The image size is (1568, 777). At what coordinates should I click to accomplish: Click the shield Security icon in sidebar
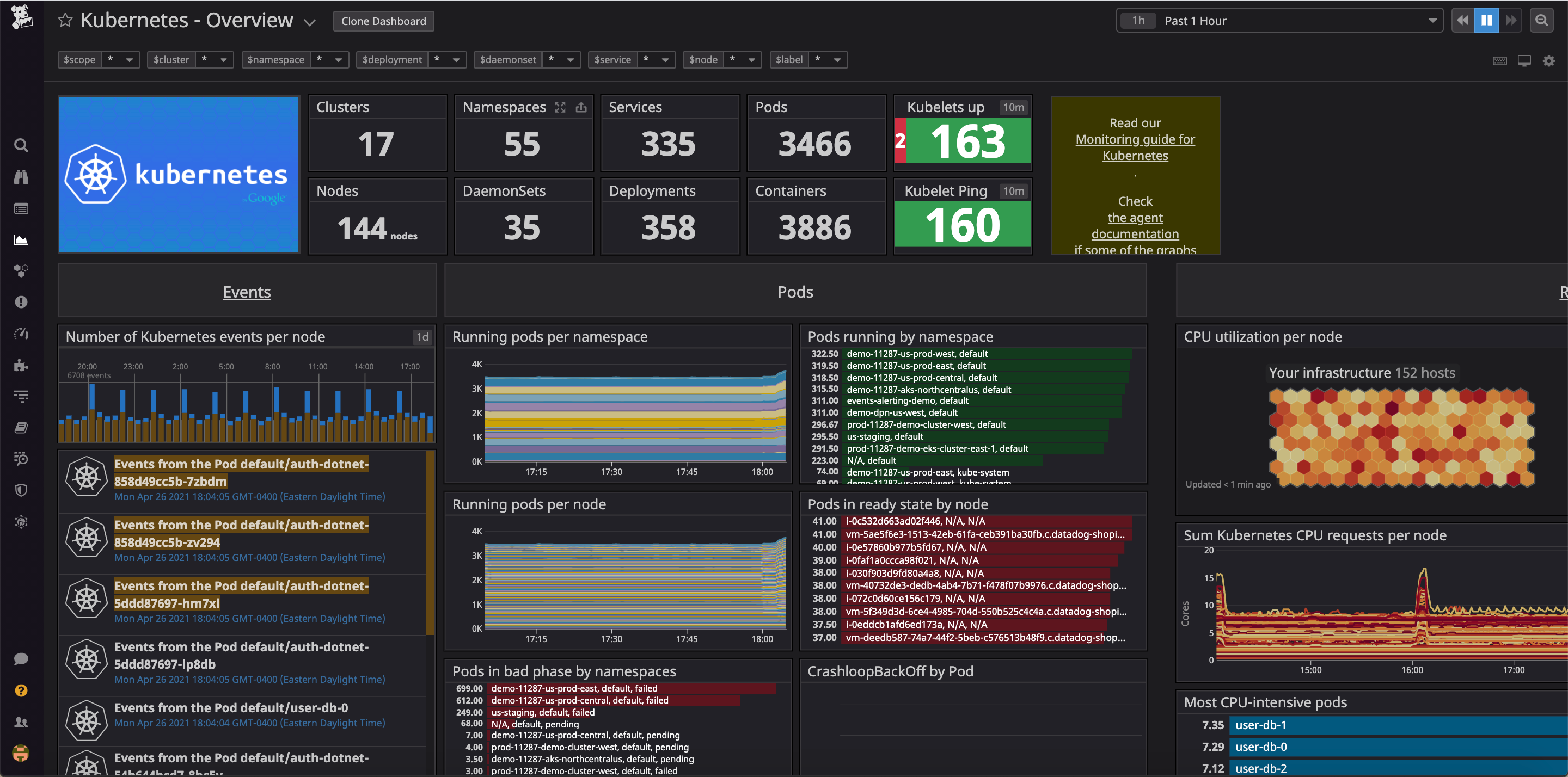21,490
